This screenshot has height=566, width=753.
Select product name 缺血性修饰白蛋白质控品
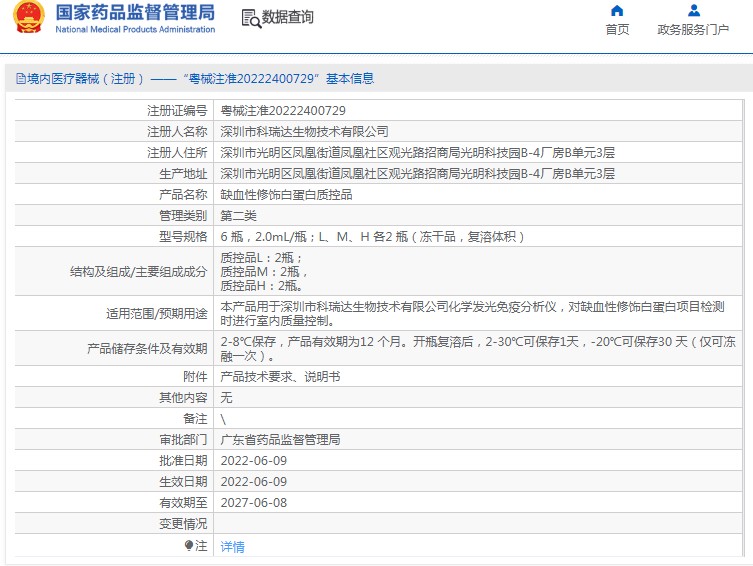(x=286, y=194)
